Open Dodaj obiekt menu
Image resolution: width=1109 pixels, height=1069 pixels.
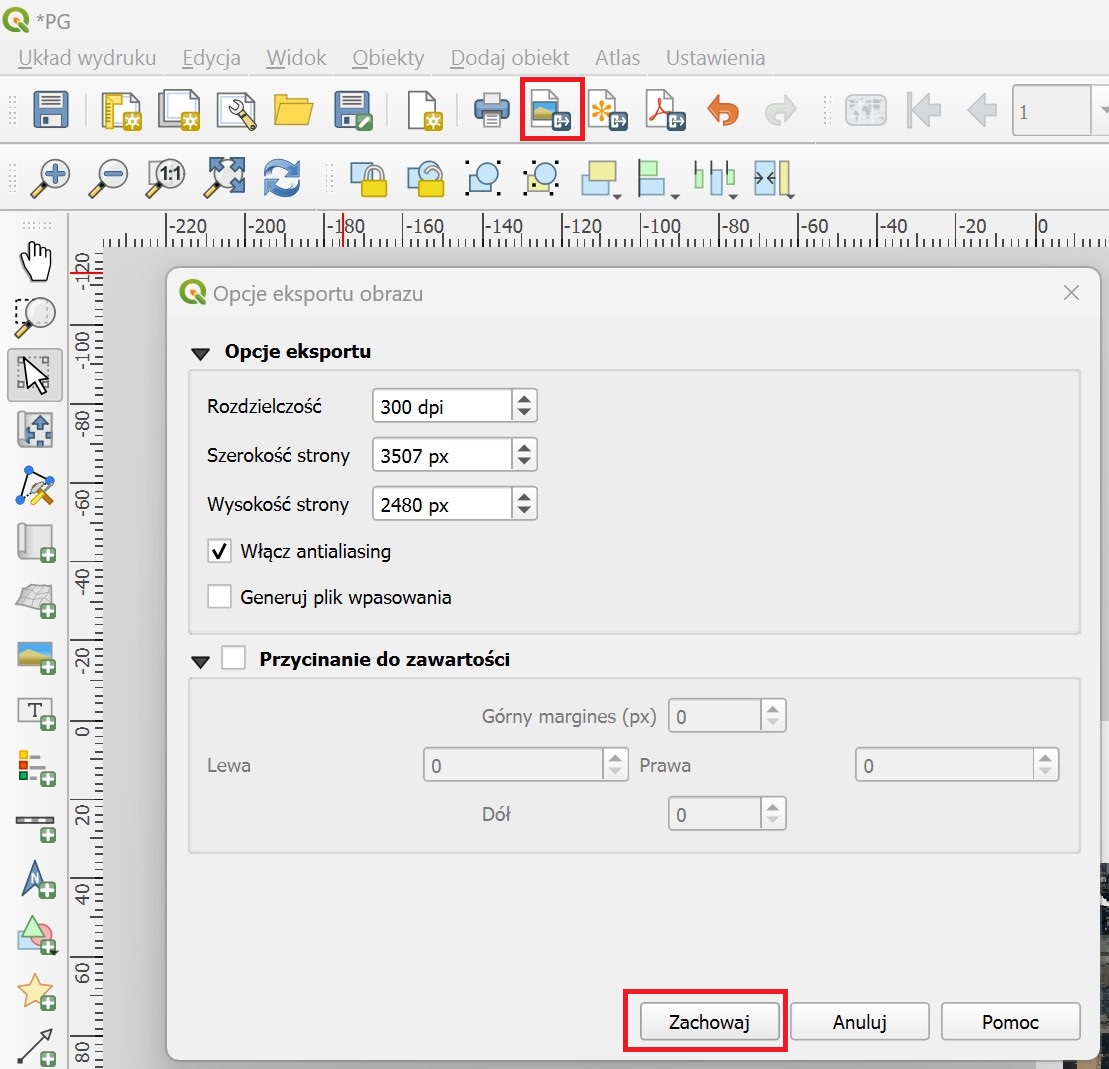coord(510,57)
